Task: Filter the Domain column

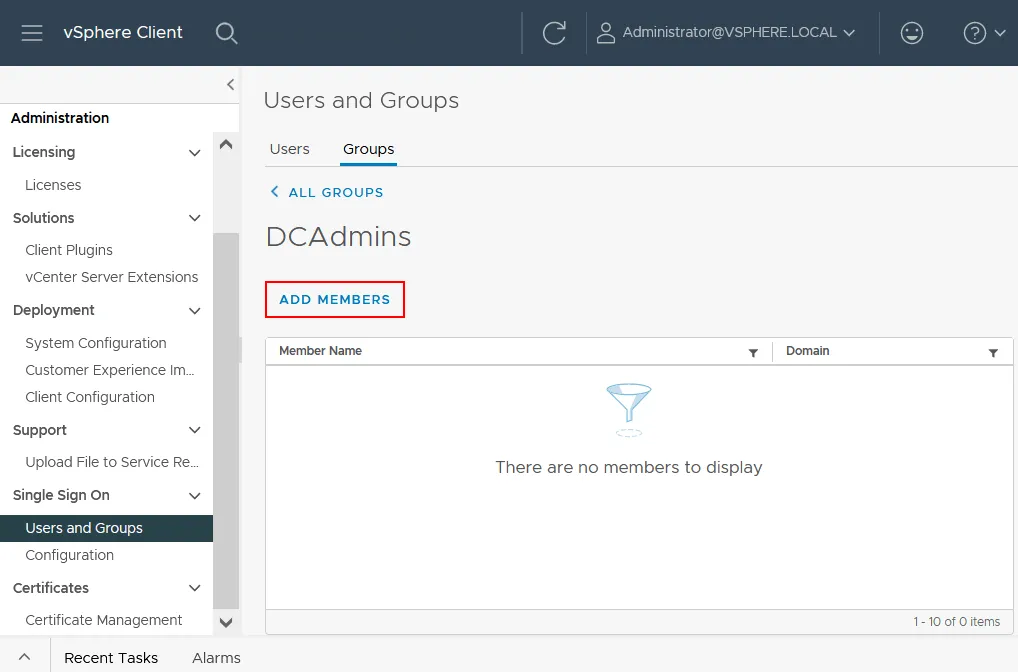Action: (x=993, y=353)
